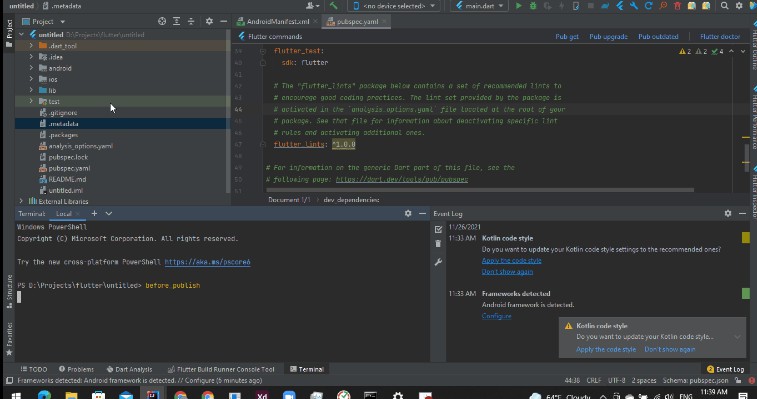
Task: Click the Build hammer icon in toolbar
Action: pyautogui.click(x=334, y=6)
